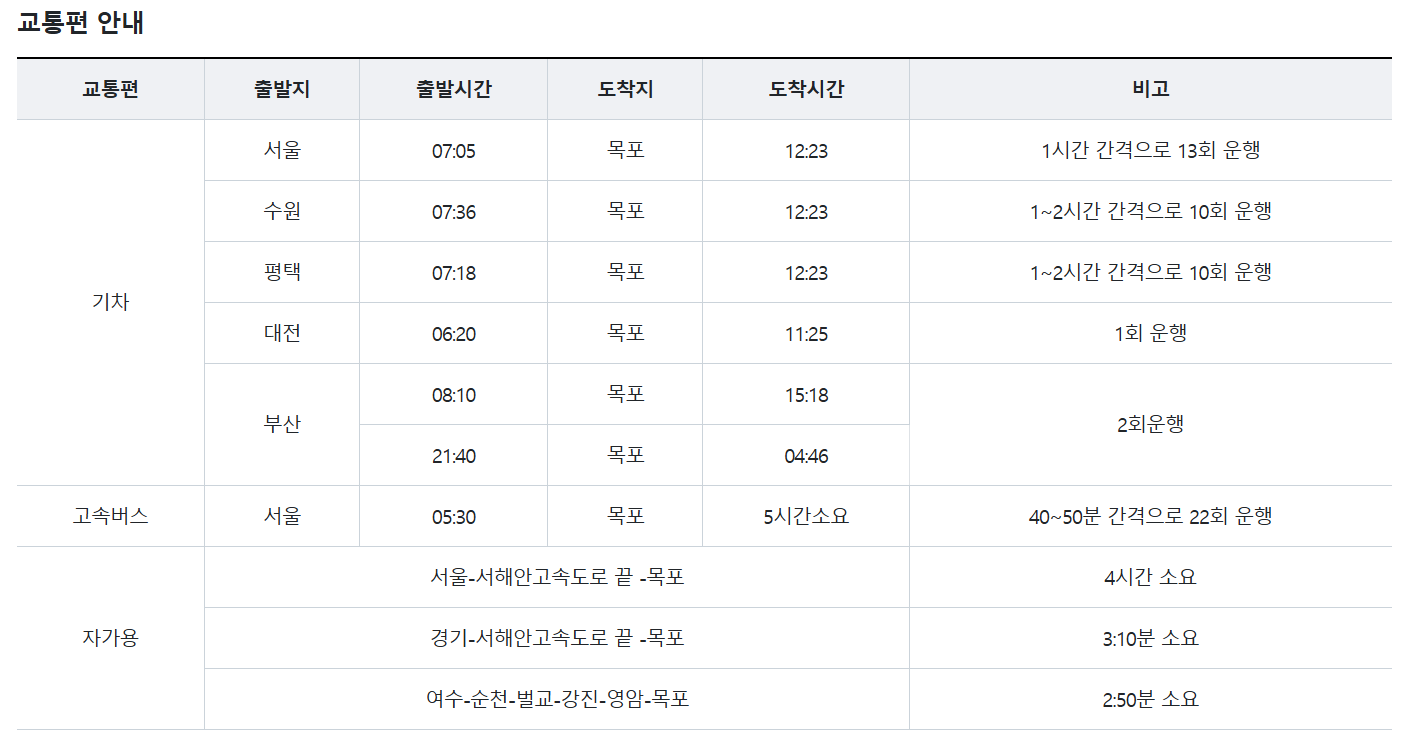Image resolution: width=1401 pixels, height=740 pixels.
Task: Click the 출발지 column header
Action: 282,89
